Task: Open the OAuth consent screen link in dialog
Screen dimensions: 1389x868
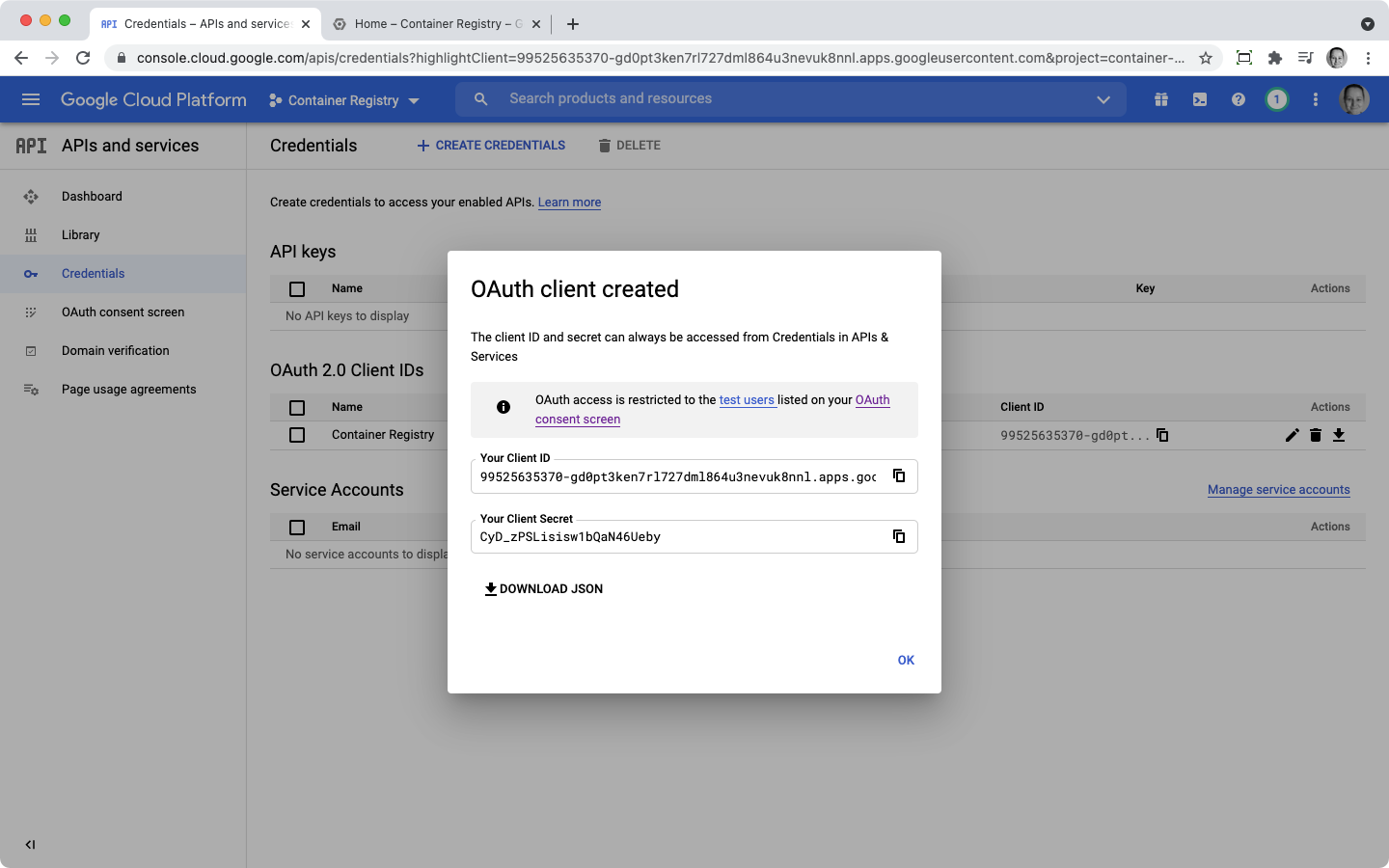Action: 713,410
